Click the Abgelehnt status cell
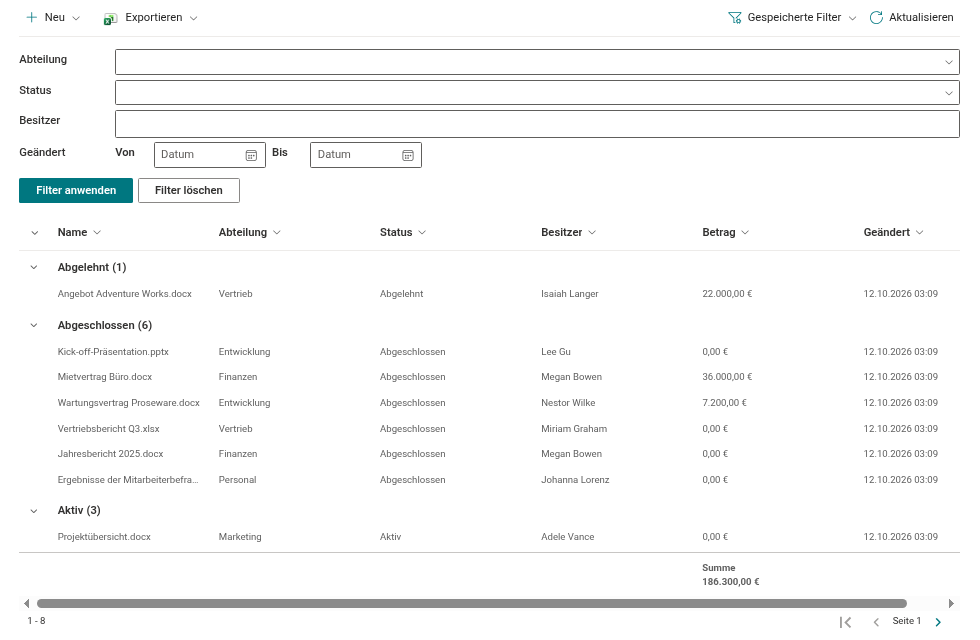Image resolution: width=980 pixels, height=640 pixels. [x=402, y=294]
